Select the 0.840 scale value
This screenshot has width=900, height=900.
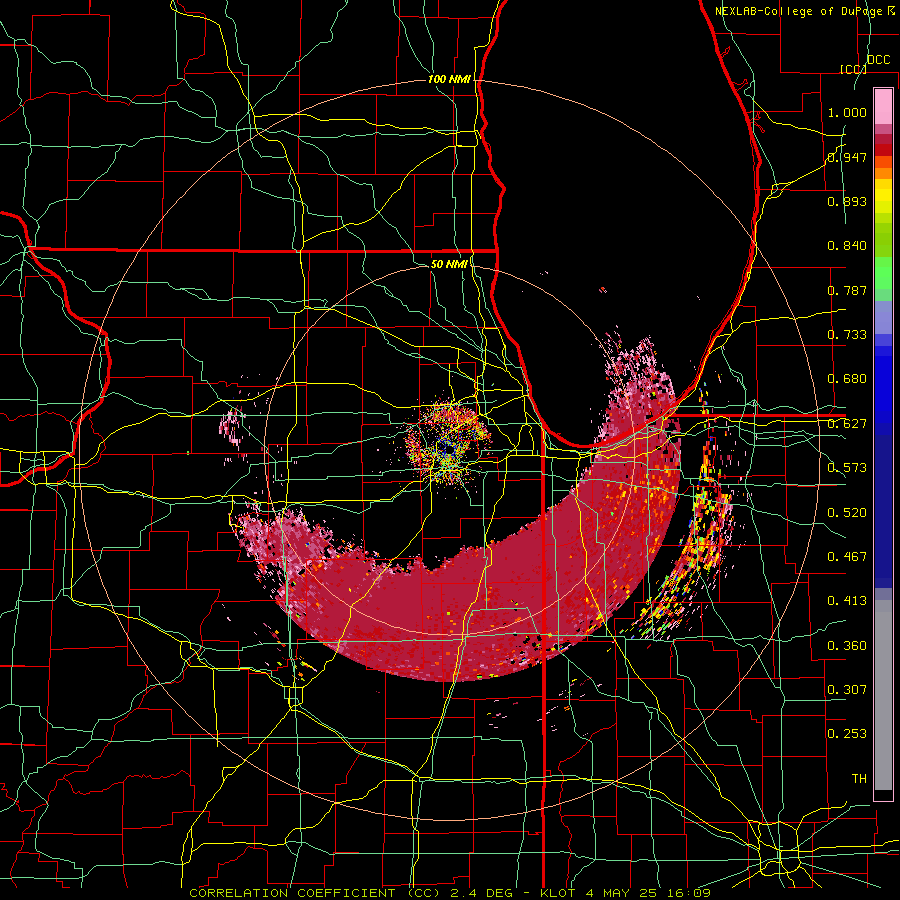coord(847,246)
